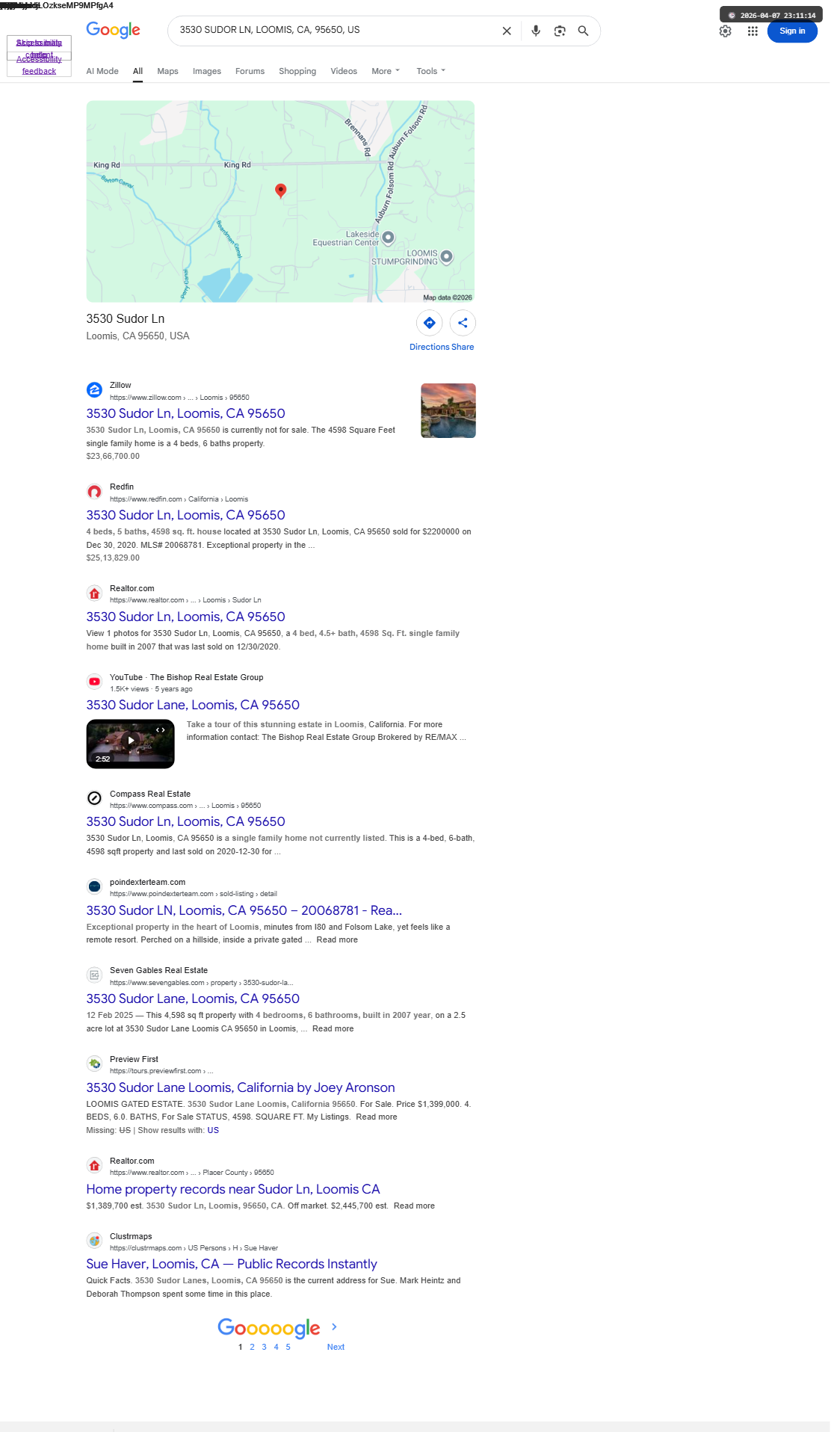Start voice search with microphone icon
This screenshot has height=1432, width=840.
536,31
